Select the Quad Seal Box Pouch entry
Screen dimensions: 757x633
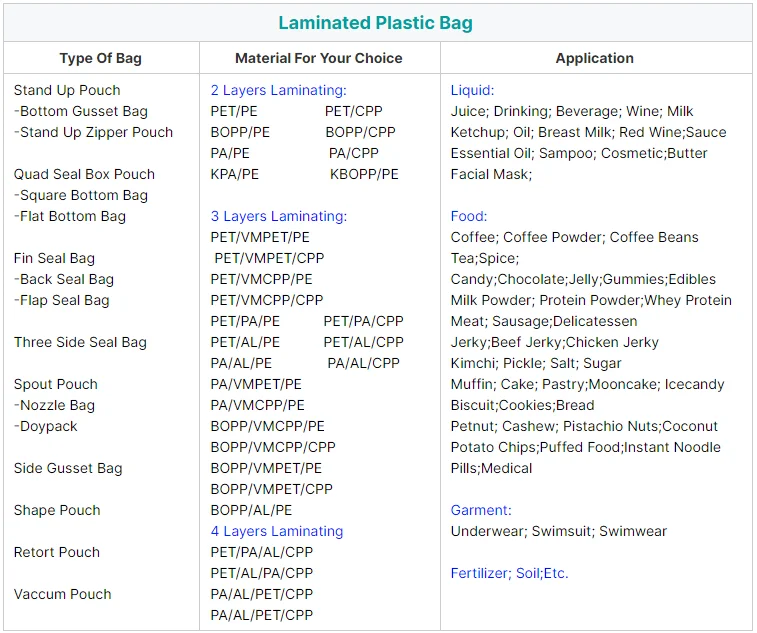coord(84,174)
